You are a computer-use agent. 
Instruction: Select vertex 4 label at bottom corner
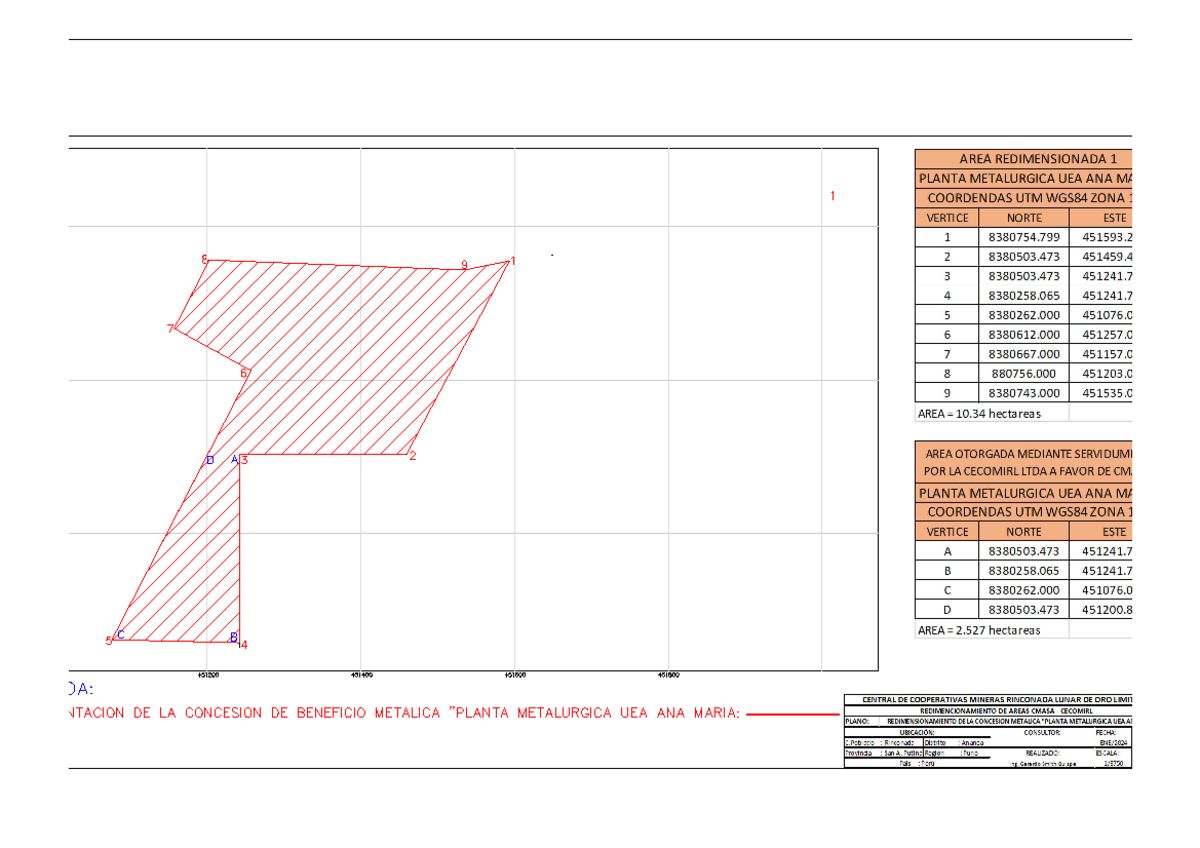click(243, 644)
